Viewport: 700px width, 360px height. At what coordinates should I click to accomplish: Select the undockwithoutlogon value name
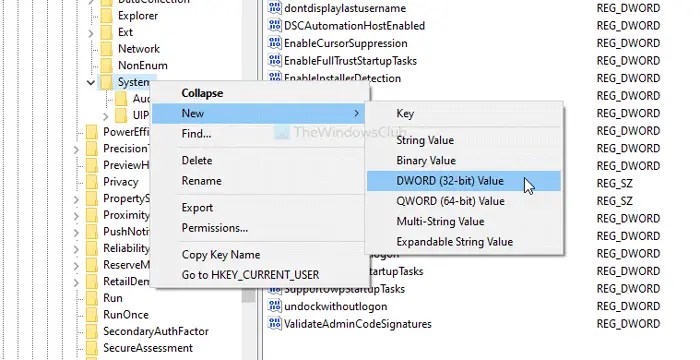coord(336,306)
